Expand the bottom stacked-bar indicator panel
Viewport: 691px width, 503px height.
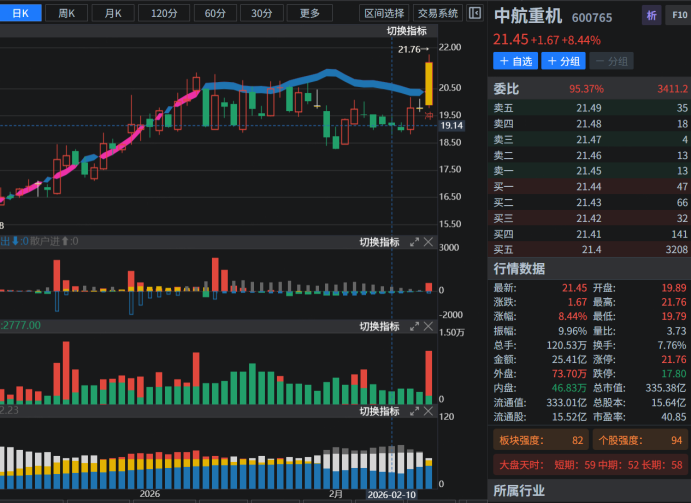[413, 411]
